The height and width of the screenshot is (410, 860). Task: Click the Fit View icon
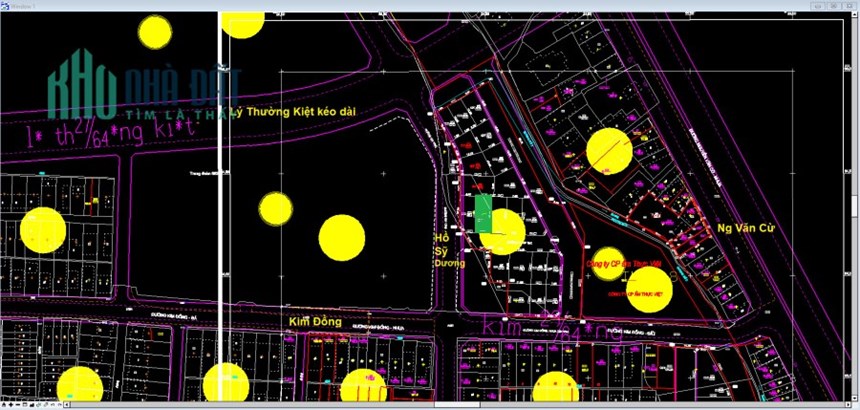32,405
